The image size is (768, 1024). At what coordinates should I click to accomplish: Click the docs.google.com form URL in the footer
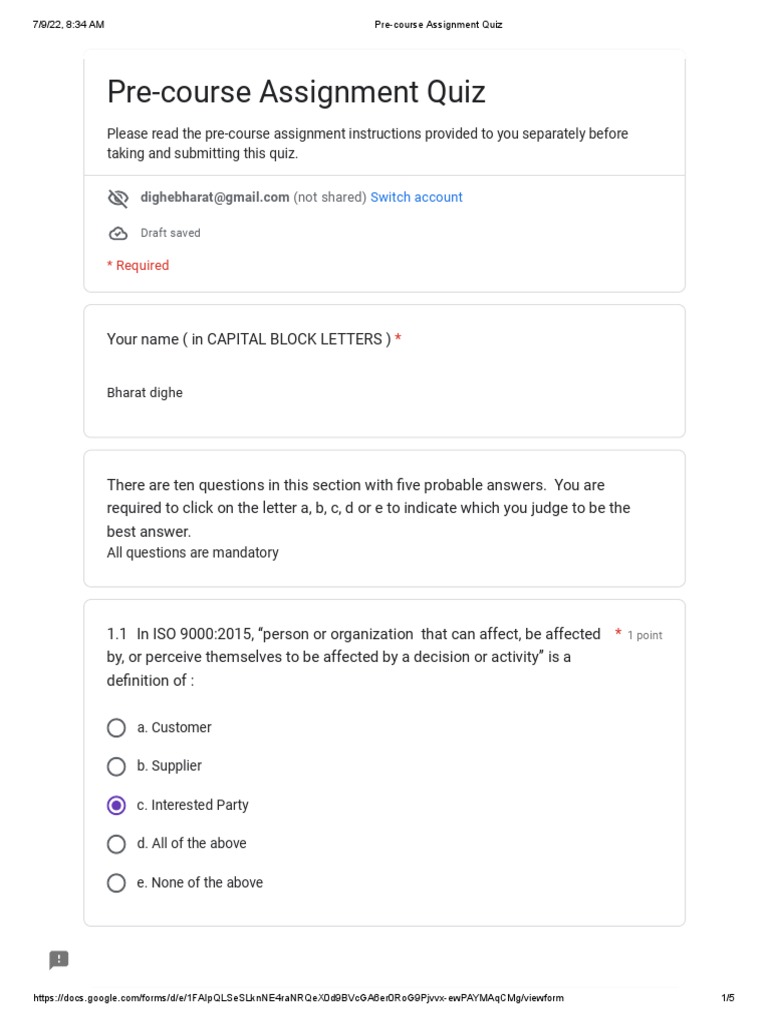[x=298, y=998]
